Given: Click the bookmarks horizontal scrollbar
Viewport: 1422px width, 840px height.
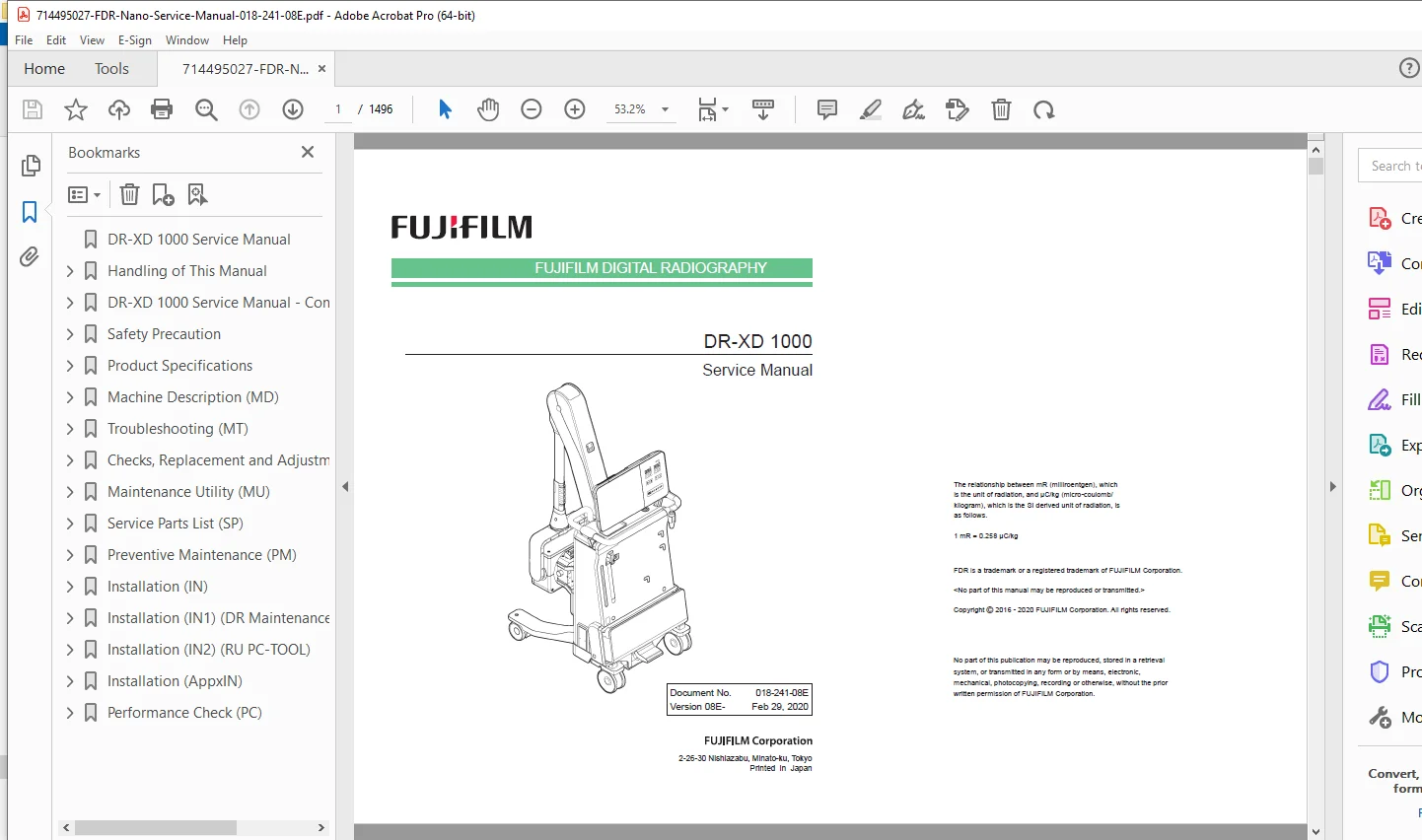Looking at the screenshot, I should pos(155,828).
